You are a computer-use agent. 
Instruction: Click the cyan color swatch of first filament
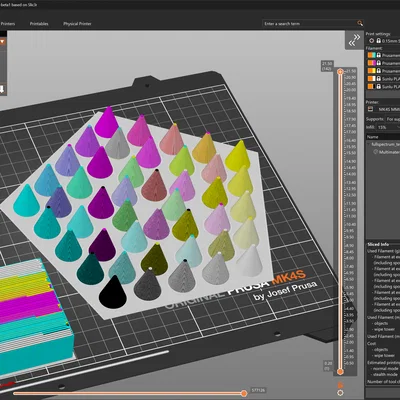[x=374, y=55]
